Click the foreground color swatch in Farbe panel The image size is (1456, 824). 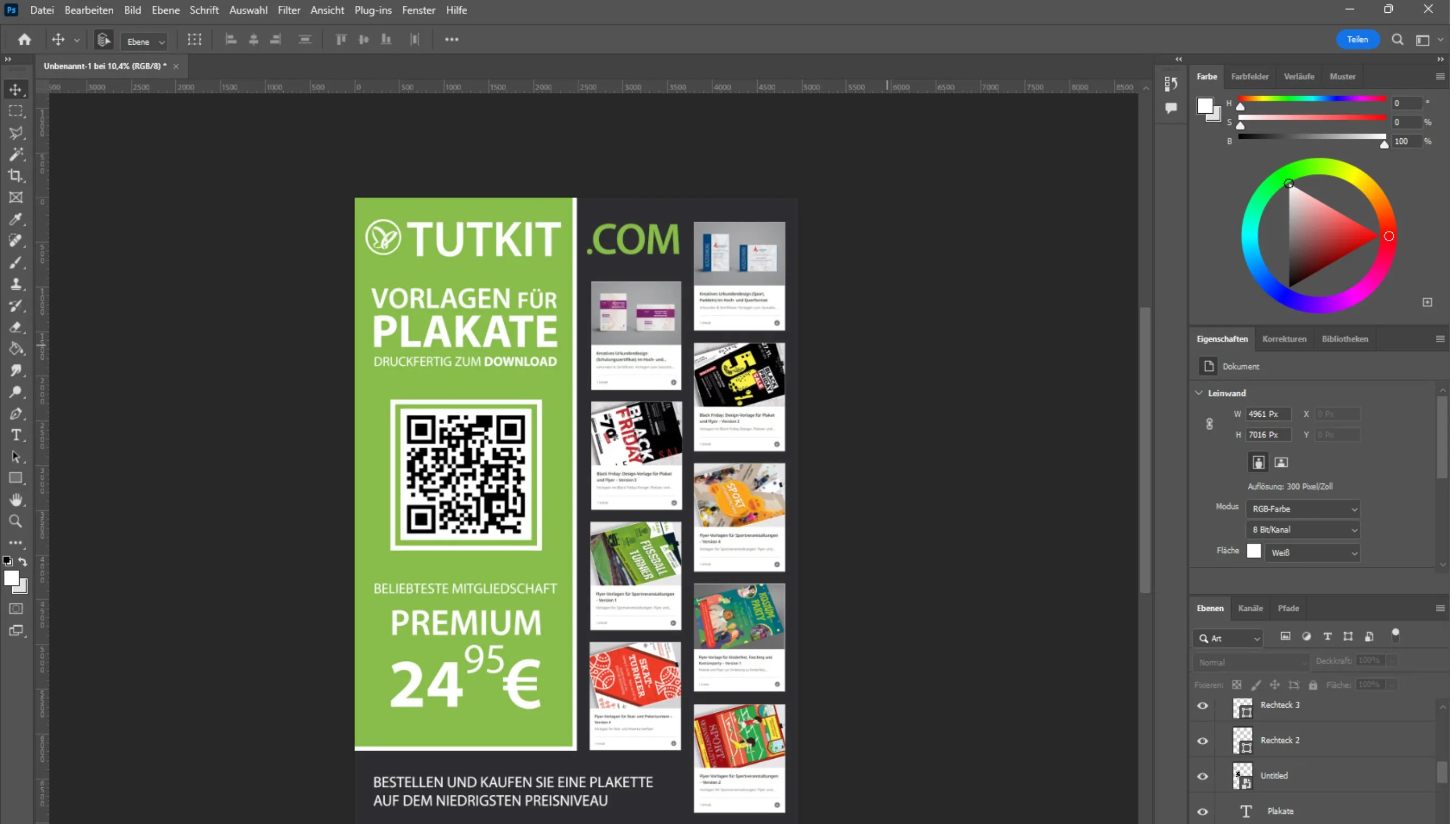point(1205,106)
